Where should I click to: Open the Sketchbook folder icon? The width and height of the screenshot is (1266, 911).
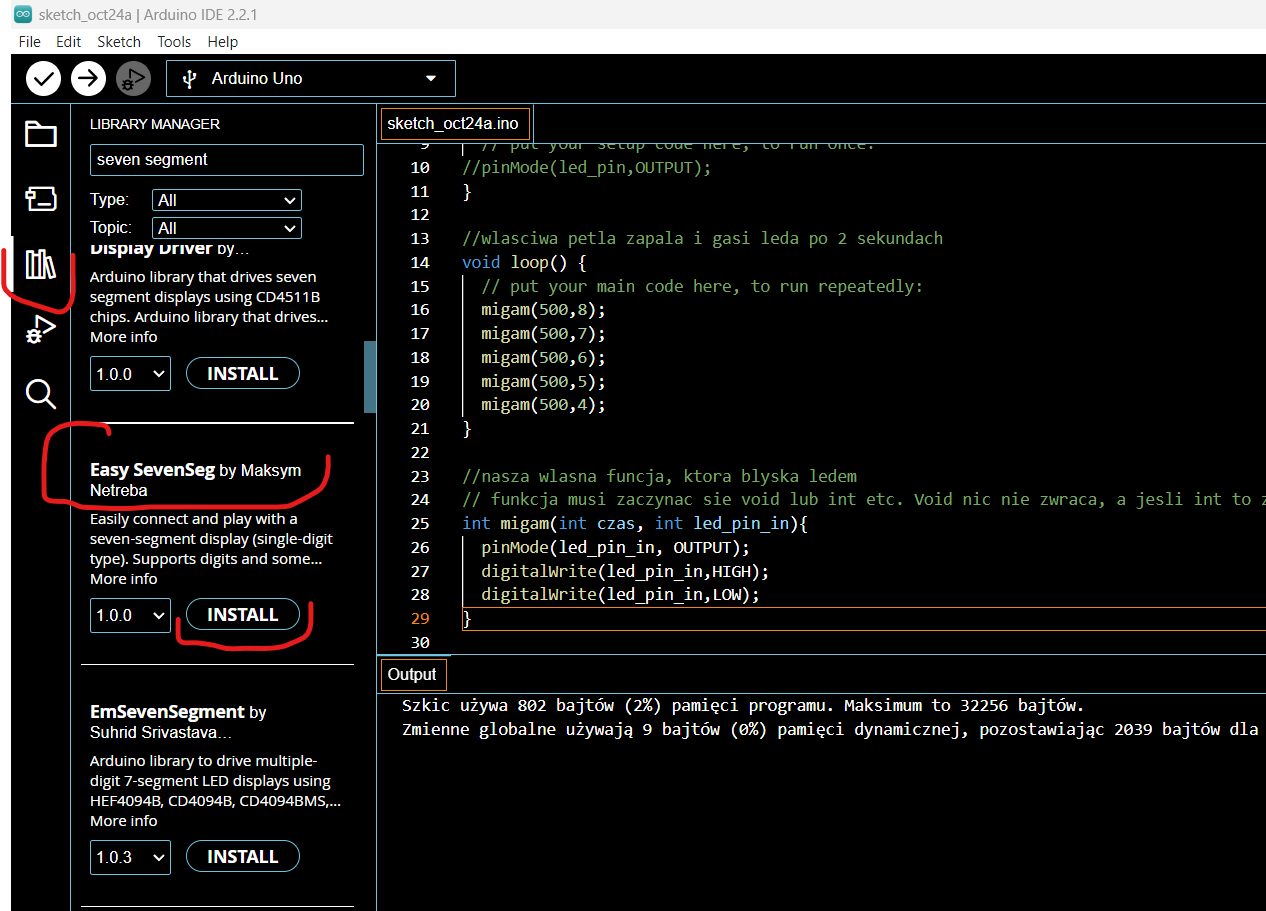(40, 134)
